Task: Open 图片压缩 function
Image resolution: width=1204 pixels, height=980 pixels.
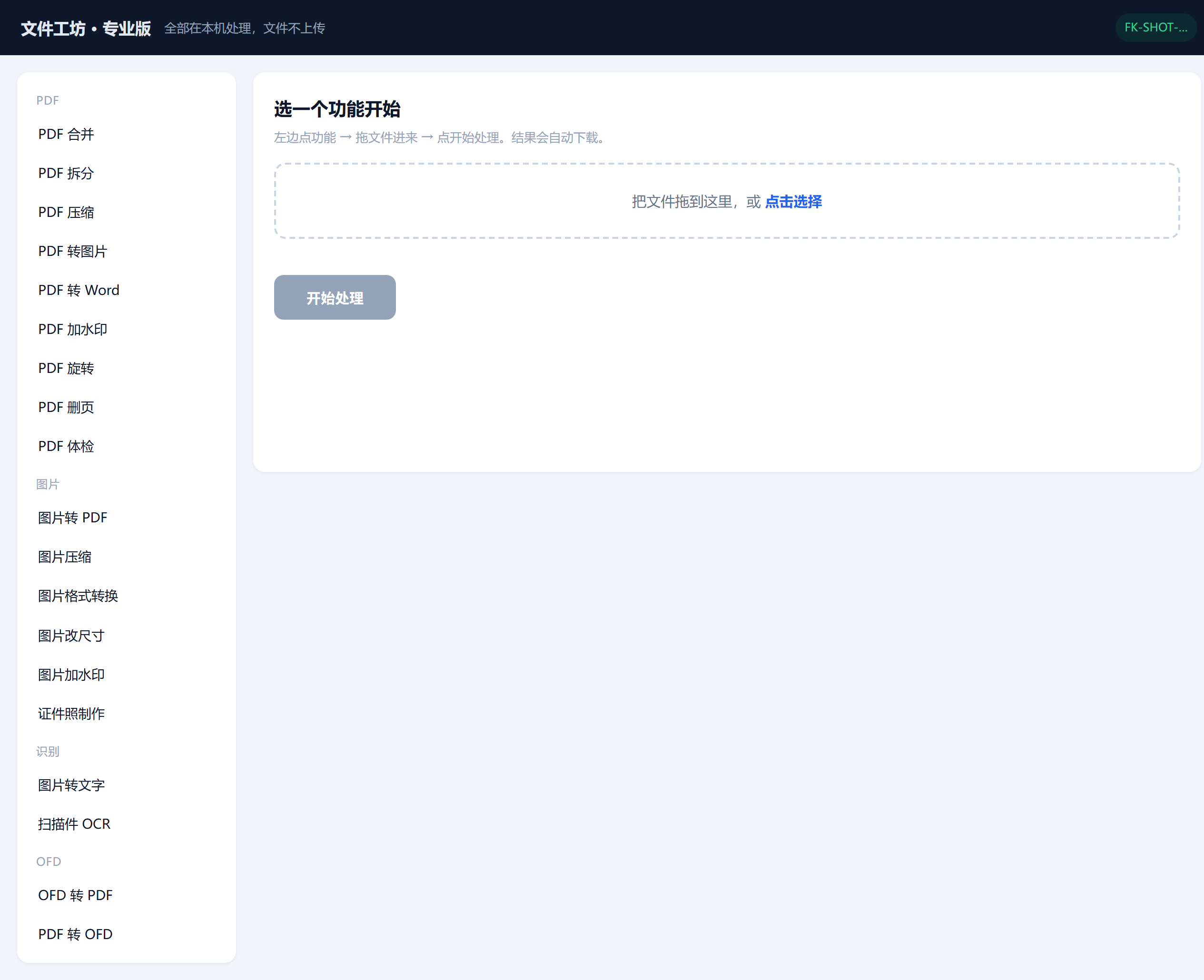Action: tap(127, 557)
